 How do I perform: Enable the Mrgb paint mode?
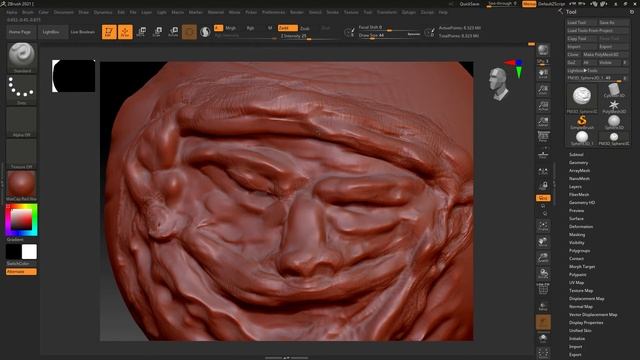point(231,28)
